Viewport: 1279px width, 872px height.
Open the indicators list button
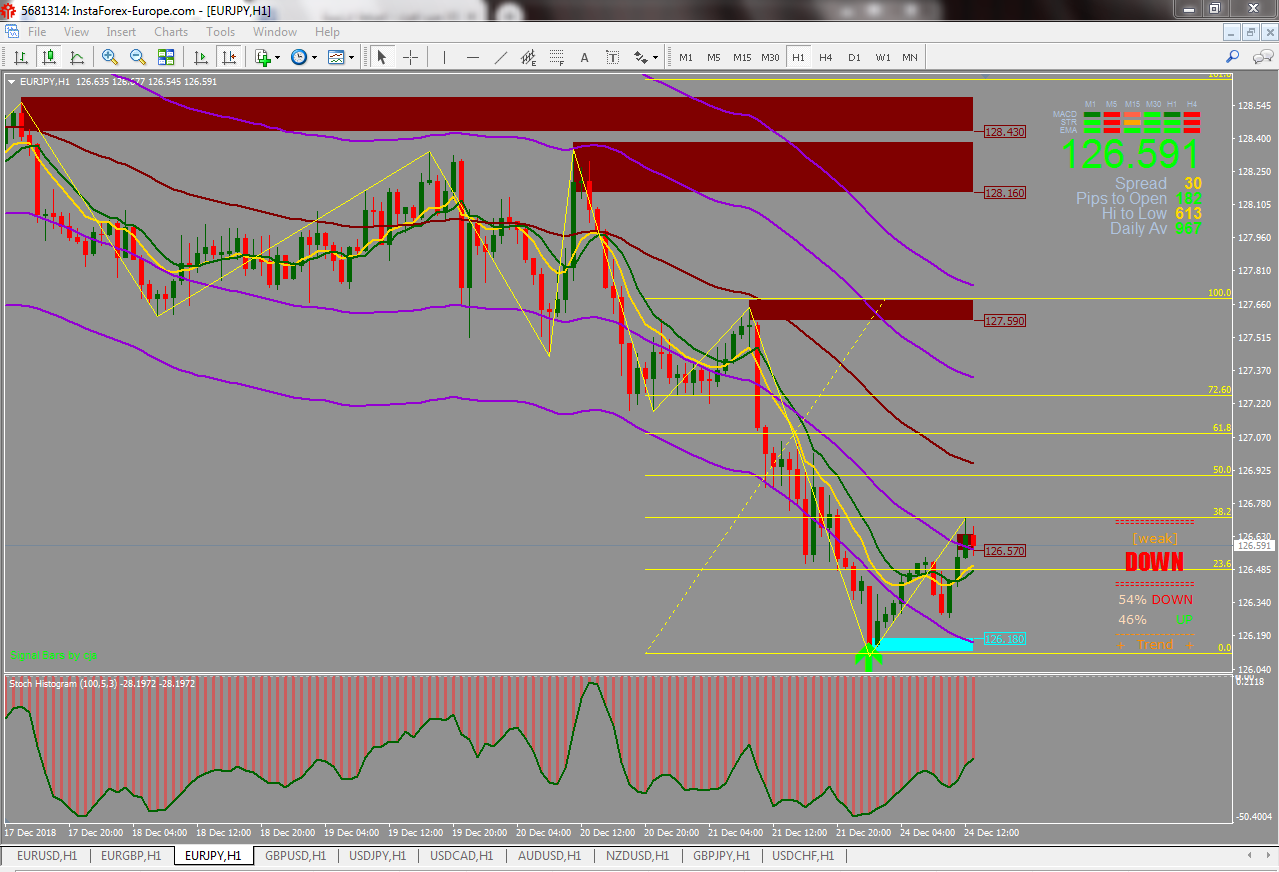coord(263,58)
